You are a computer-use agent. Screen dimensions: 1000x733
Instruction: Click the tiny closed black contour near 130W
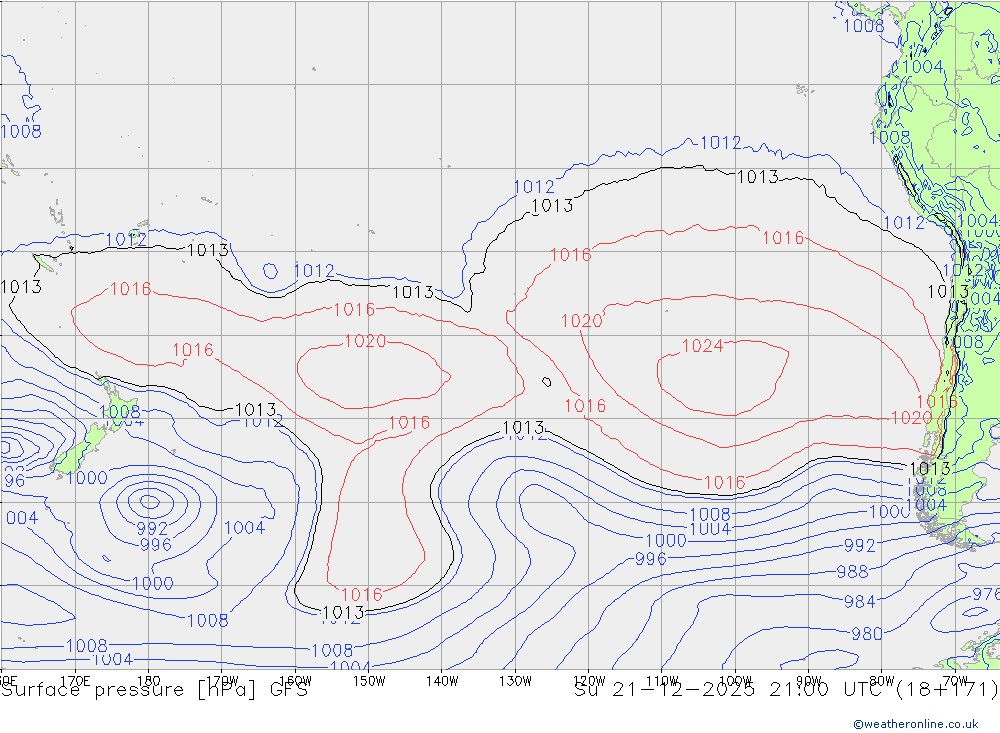547,381
